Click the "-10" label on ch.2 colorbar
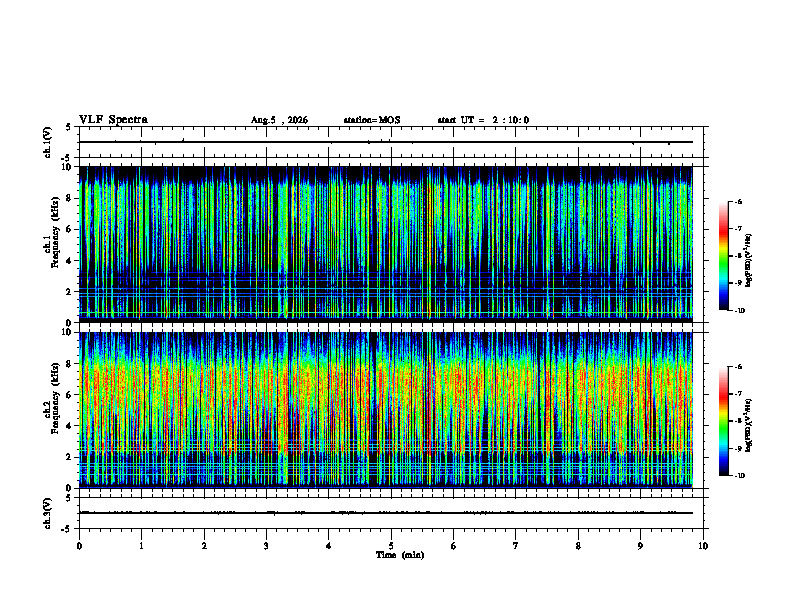792x612 pixels. [740, 476]
